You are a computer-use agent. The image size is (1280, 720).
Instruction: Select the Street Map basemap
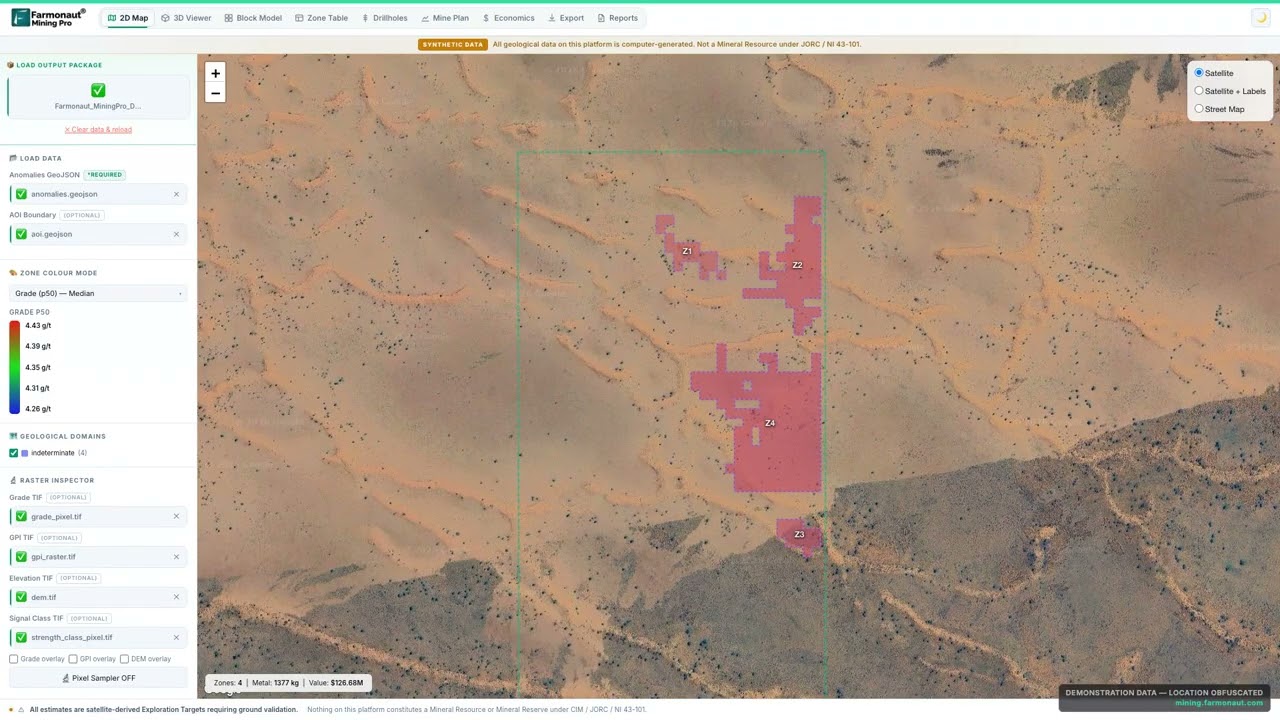pos(1199,109)
